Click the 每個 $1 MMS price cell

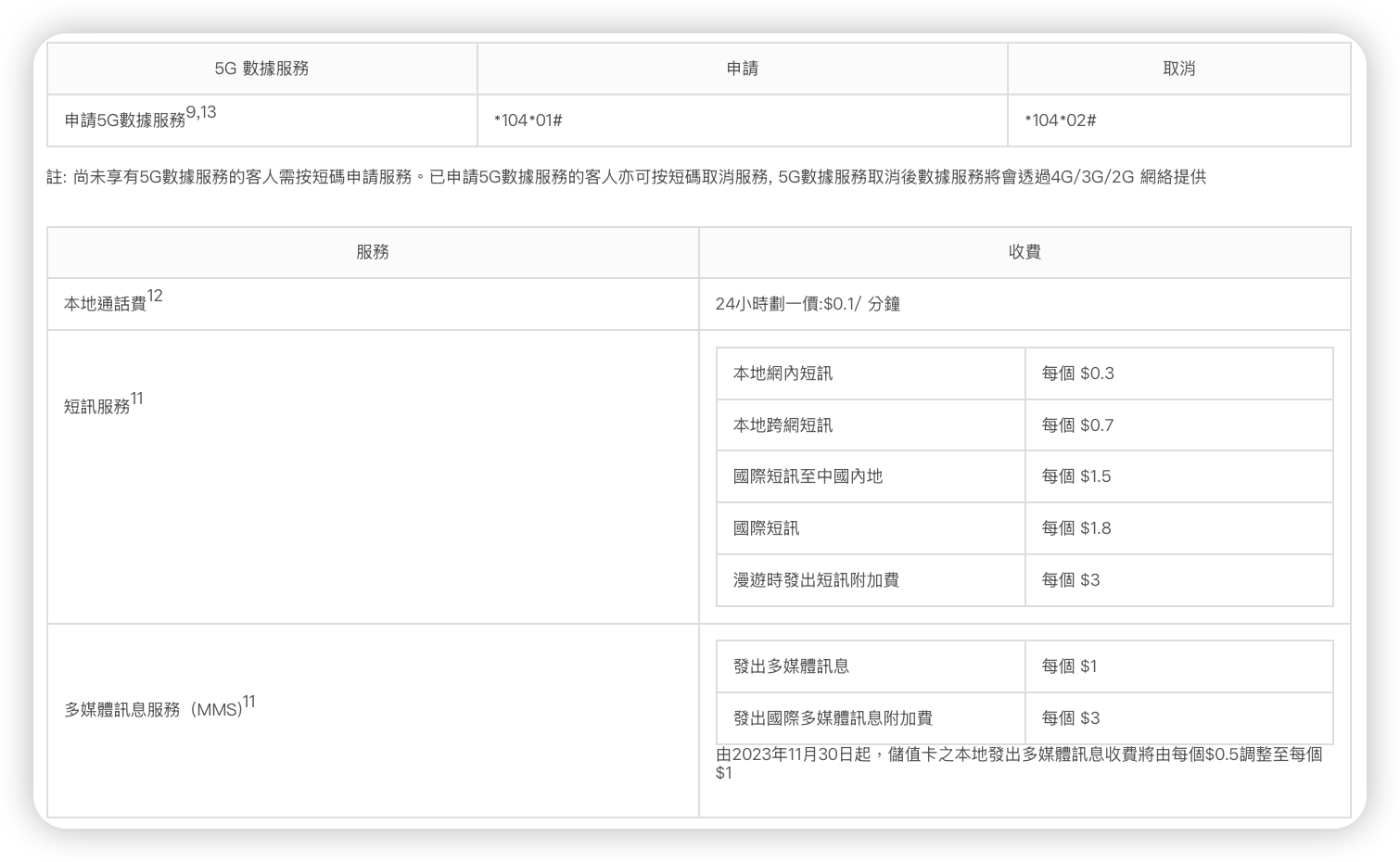pyautogui.click(x=1069, y=666)
